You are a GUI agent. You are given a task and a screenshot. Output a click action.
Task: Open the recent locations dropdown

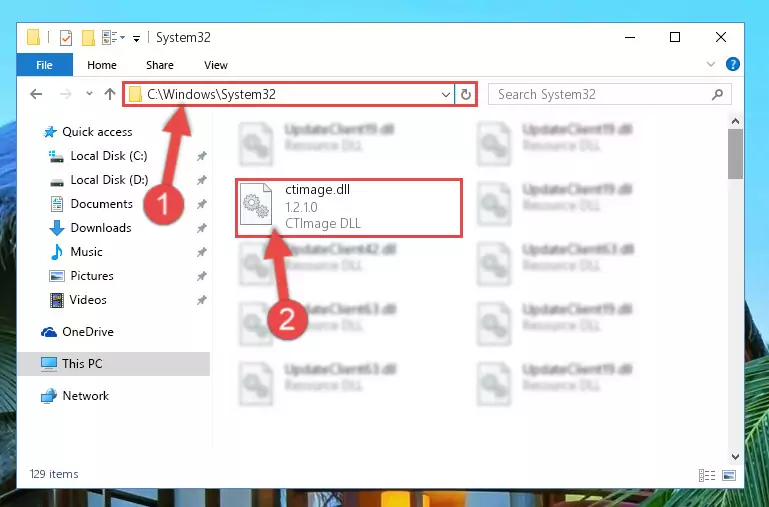89,94
